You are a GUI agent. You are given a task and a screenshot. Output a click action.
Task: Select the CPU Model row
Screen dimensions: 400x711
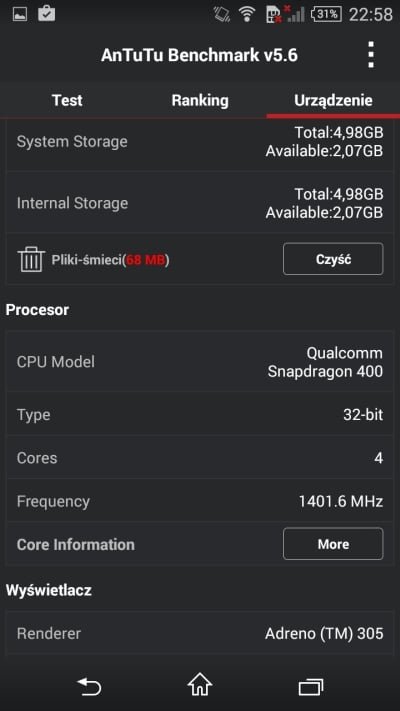pyautogui.click(x=200, y=362)
